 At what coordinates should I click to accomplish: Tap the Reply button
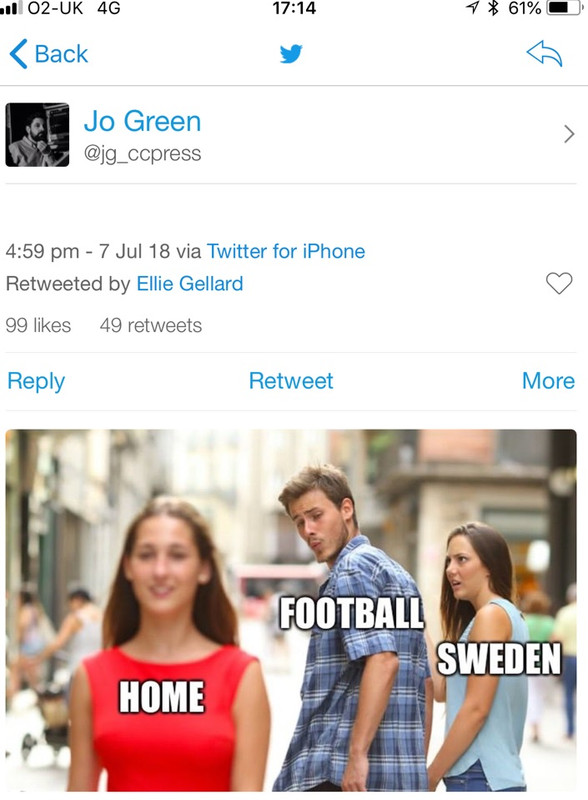(x=36, y=381)
